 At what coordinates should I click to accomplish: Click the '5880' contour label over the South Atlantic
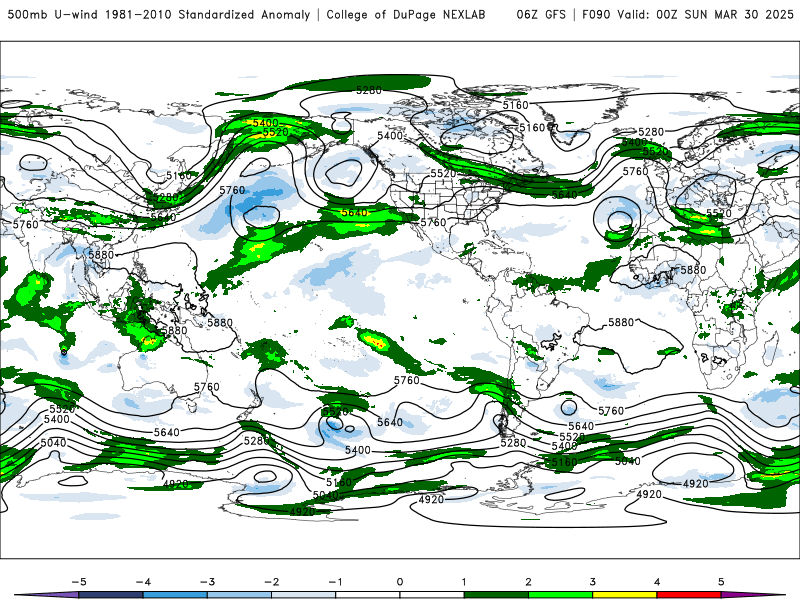point(621,322)
